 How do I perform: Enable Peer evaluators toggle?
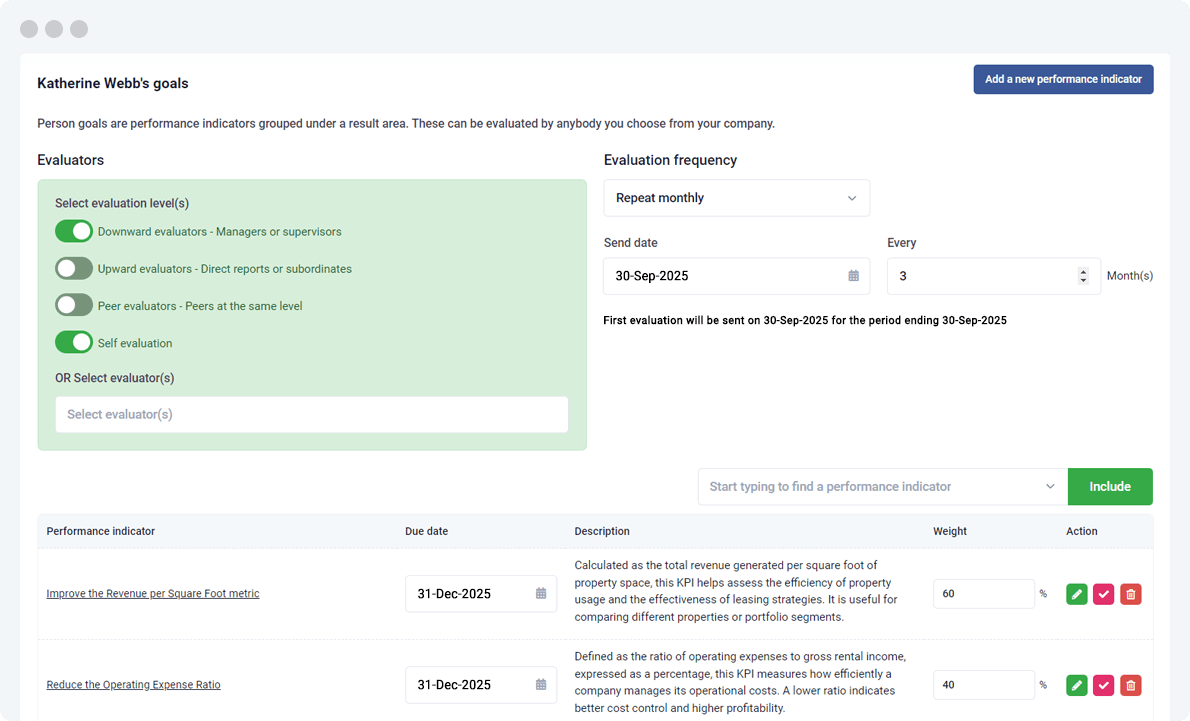click(74, 306)
